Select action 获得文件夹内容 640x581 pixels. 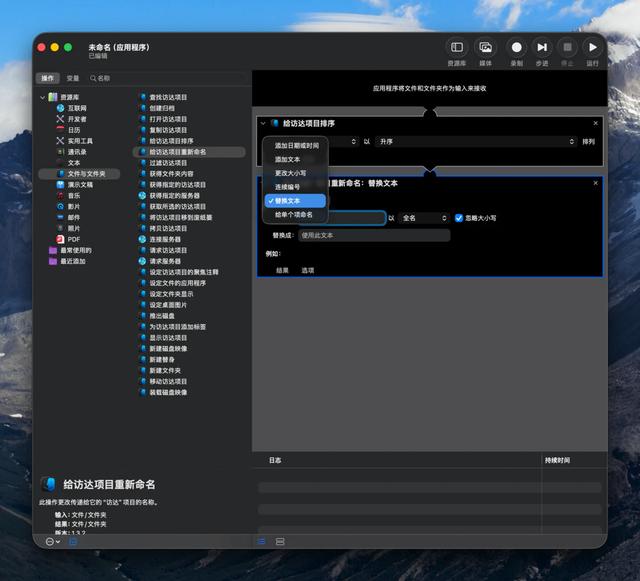[171, 174]
